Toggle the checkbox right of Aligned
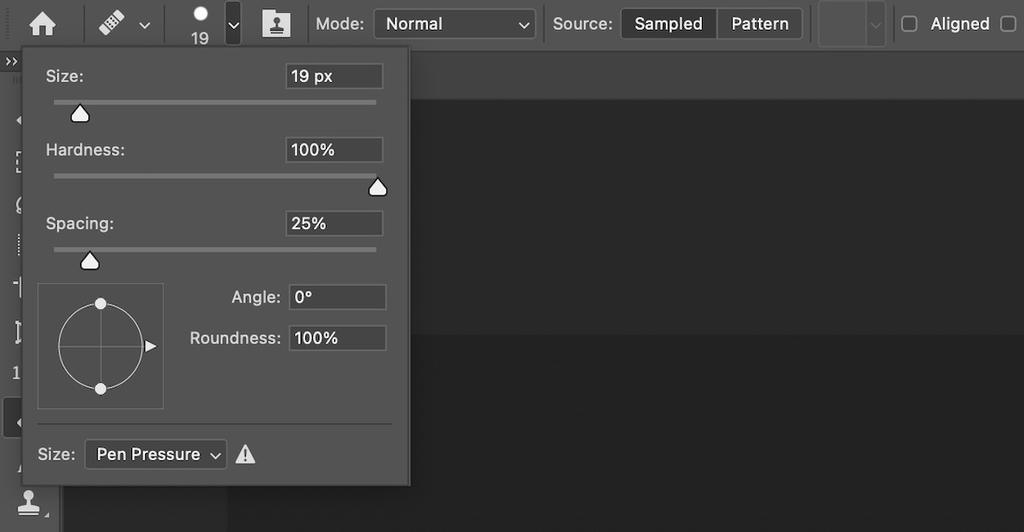 tap(1008, 23)
